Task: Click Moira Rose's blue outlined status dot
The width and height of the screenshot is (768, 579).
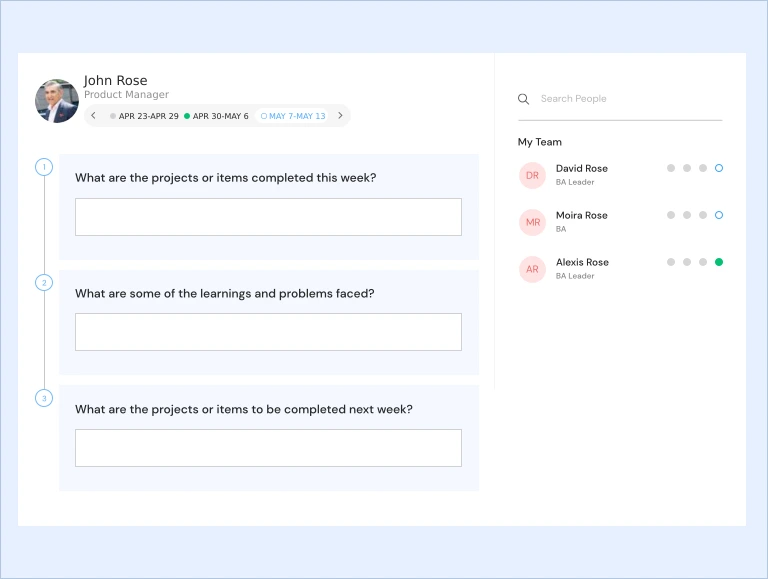Action: pos(719,215)
